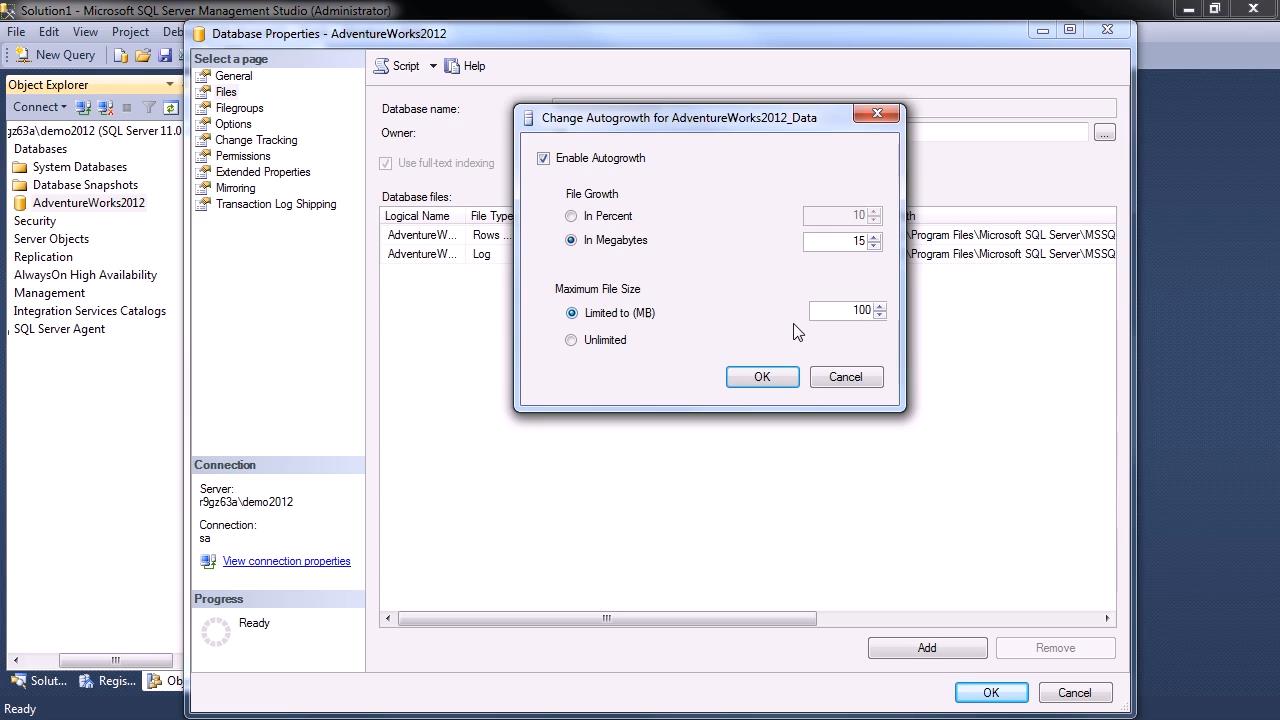Click the Script icon in dialog toolbar
Screen dimensions: 1280x720
pyautogui.click(x=381, y=66)
